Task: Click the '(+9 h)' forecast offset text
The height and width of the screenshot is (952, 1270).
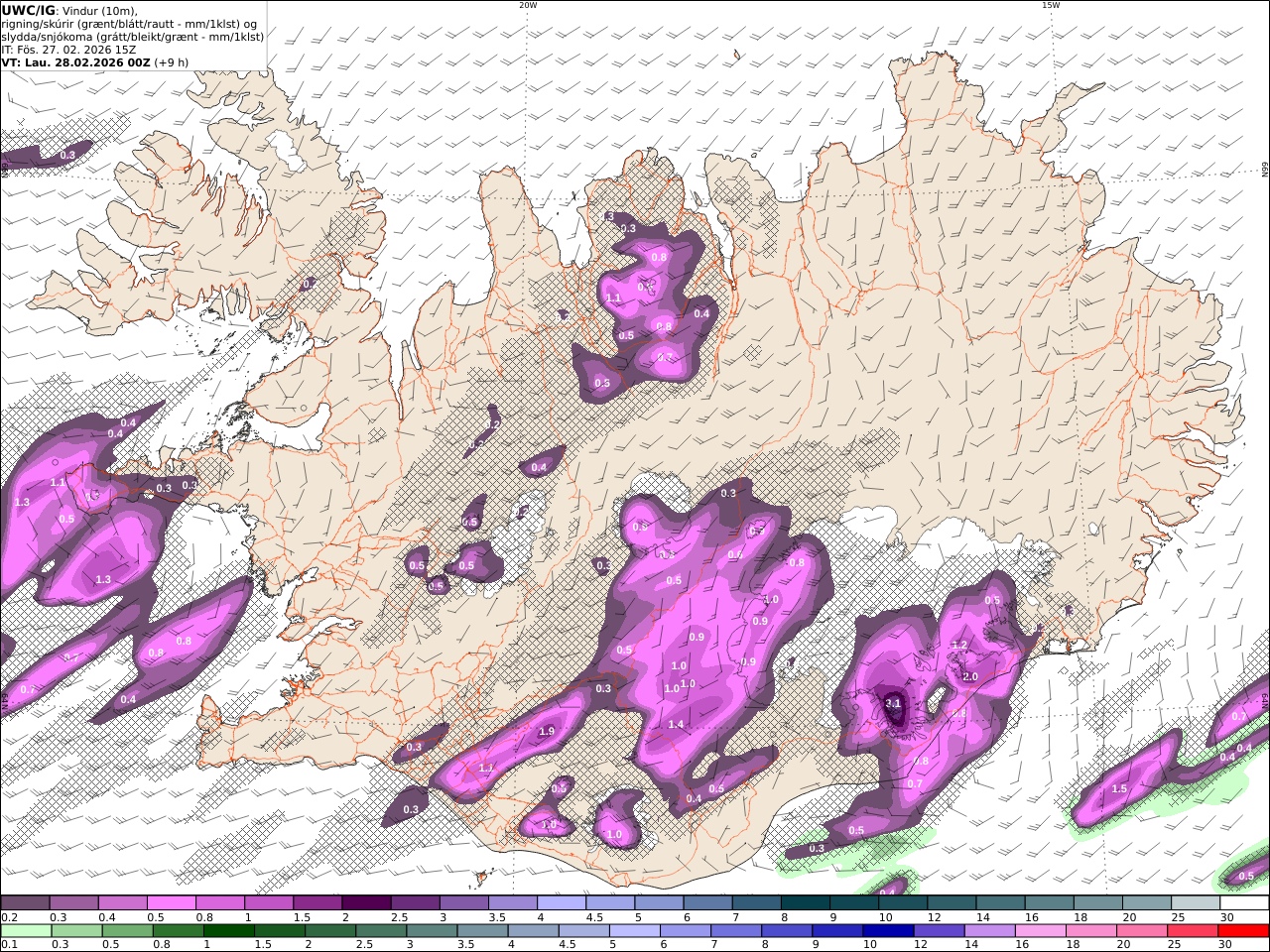Action: tap(171, 61)
